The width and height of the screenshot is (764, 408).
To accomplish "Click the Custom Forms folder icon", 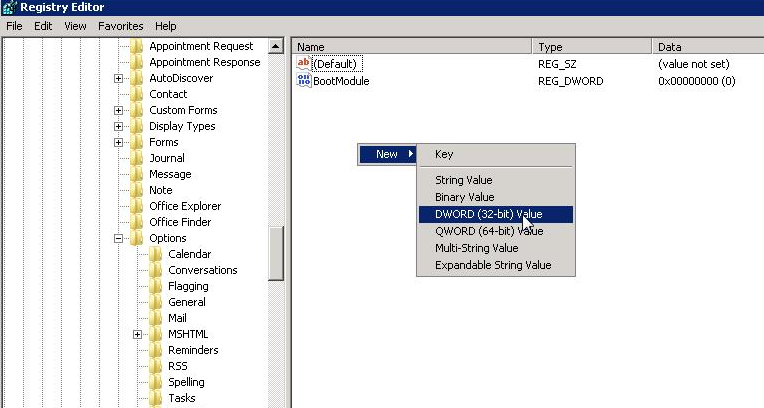I will point(137,110).
